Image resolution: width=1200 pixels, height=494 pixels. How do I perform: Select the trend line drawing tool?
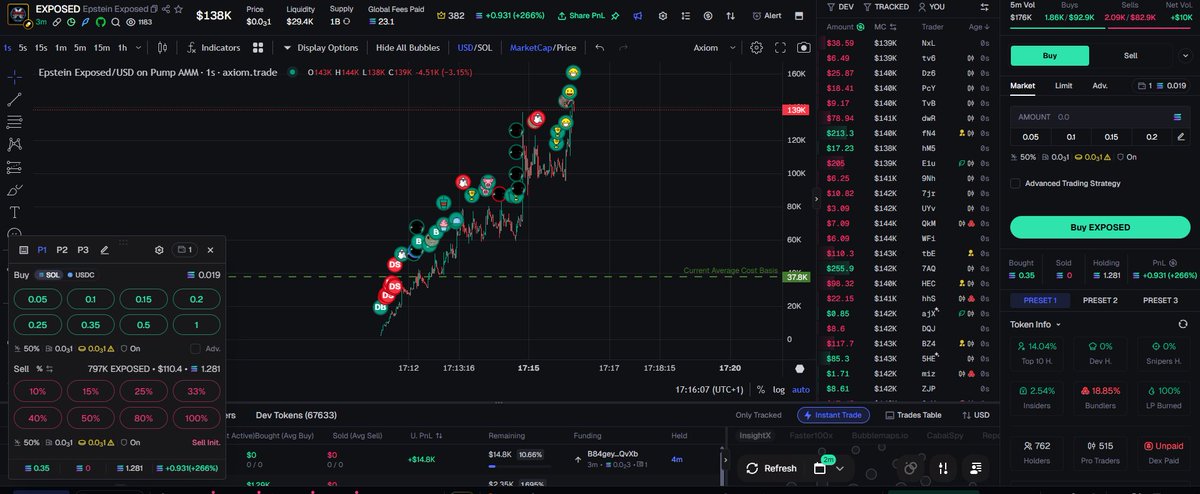[x=15, y=99]
